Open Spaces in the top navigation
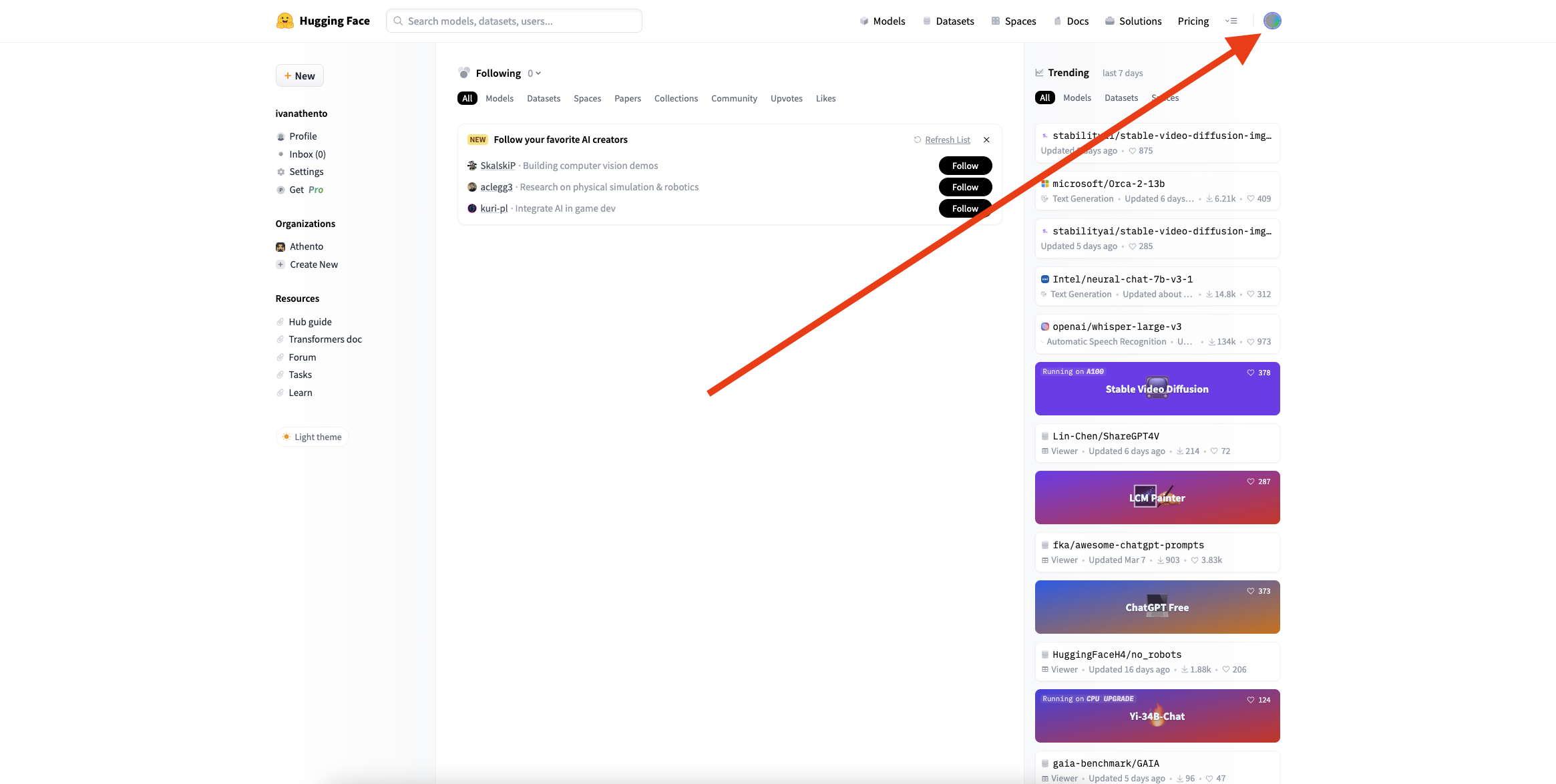This screenshot has width=1556, height=784. [x=1014, y=21]
